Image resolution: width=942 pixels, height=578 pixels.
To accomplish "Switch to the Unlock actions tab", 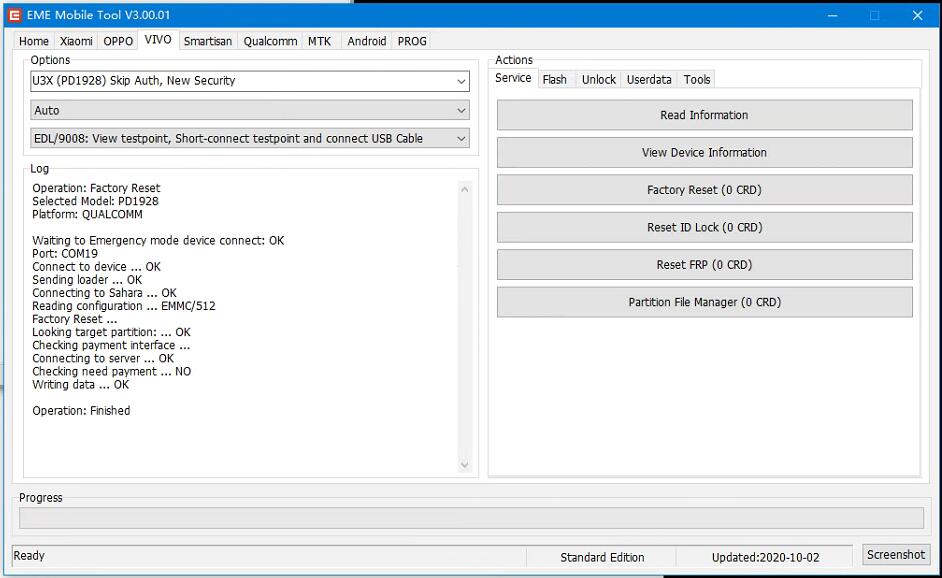I will click(599, 79).
